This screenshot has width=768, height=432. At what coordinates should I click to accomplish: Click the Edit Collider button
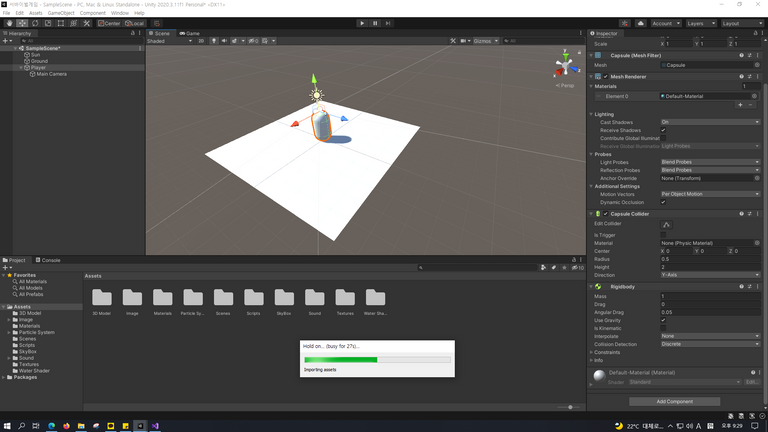(666, 224)
